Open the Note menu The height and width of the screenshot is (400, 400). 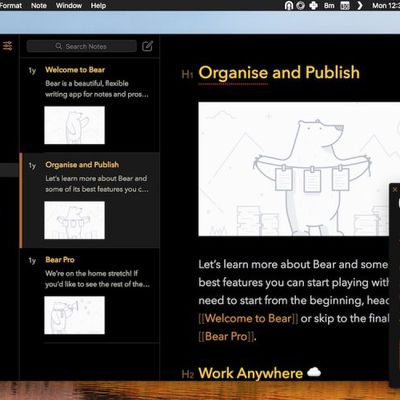(x=39, y=6)
